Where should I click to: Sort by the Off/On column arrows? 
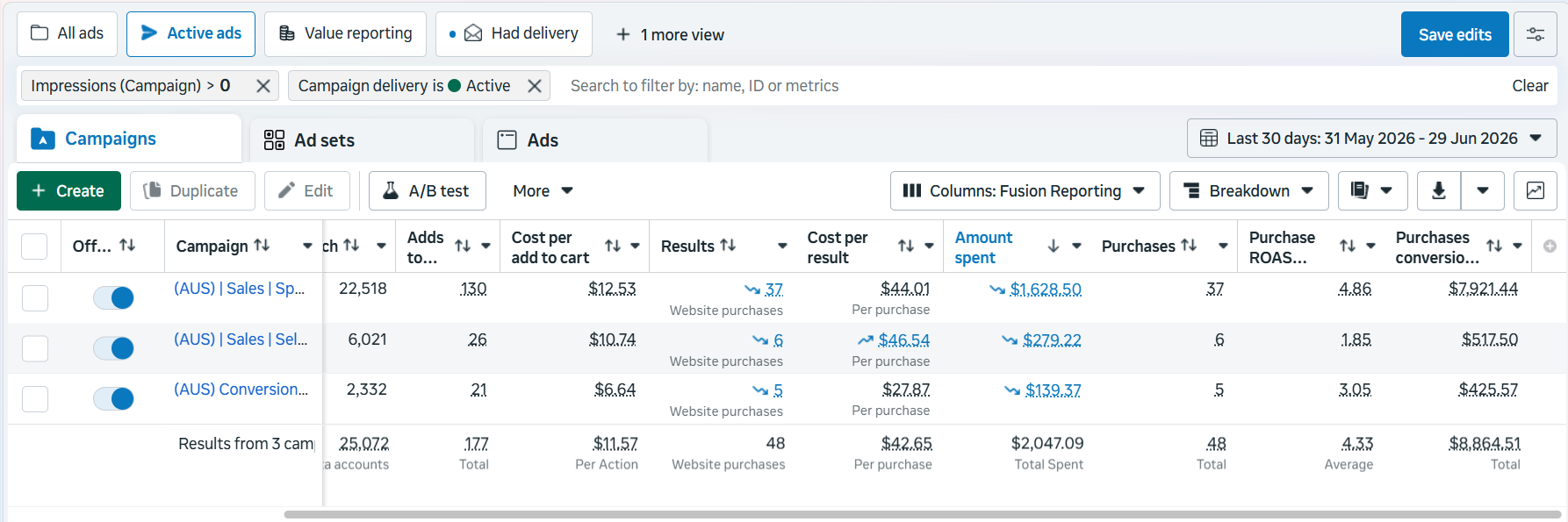tap(127, 246)
